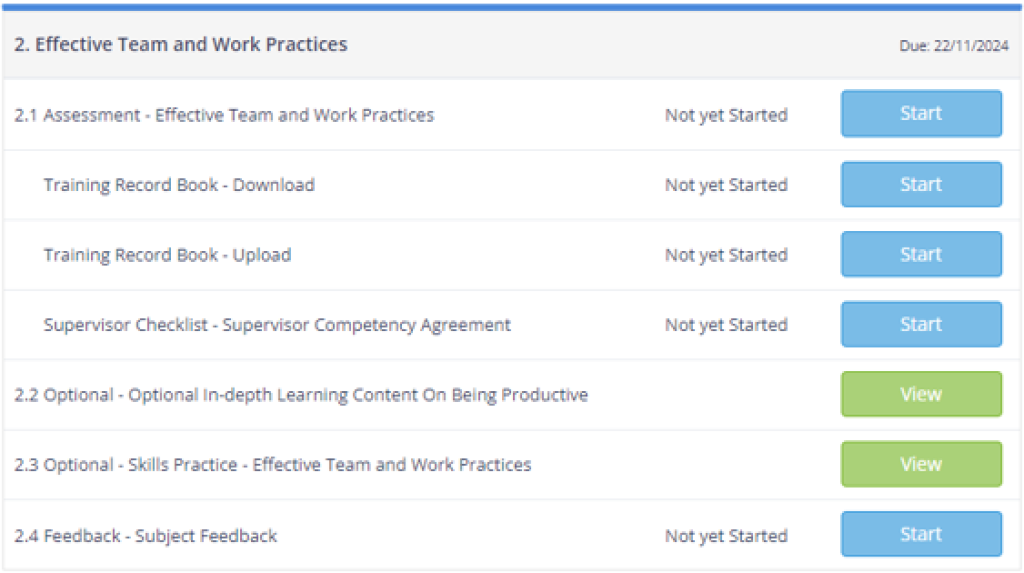View 2.2 Optional In-depth Learning Content

(x=921, y=394)
